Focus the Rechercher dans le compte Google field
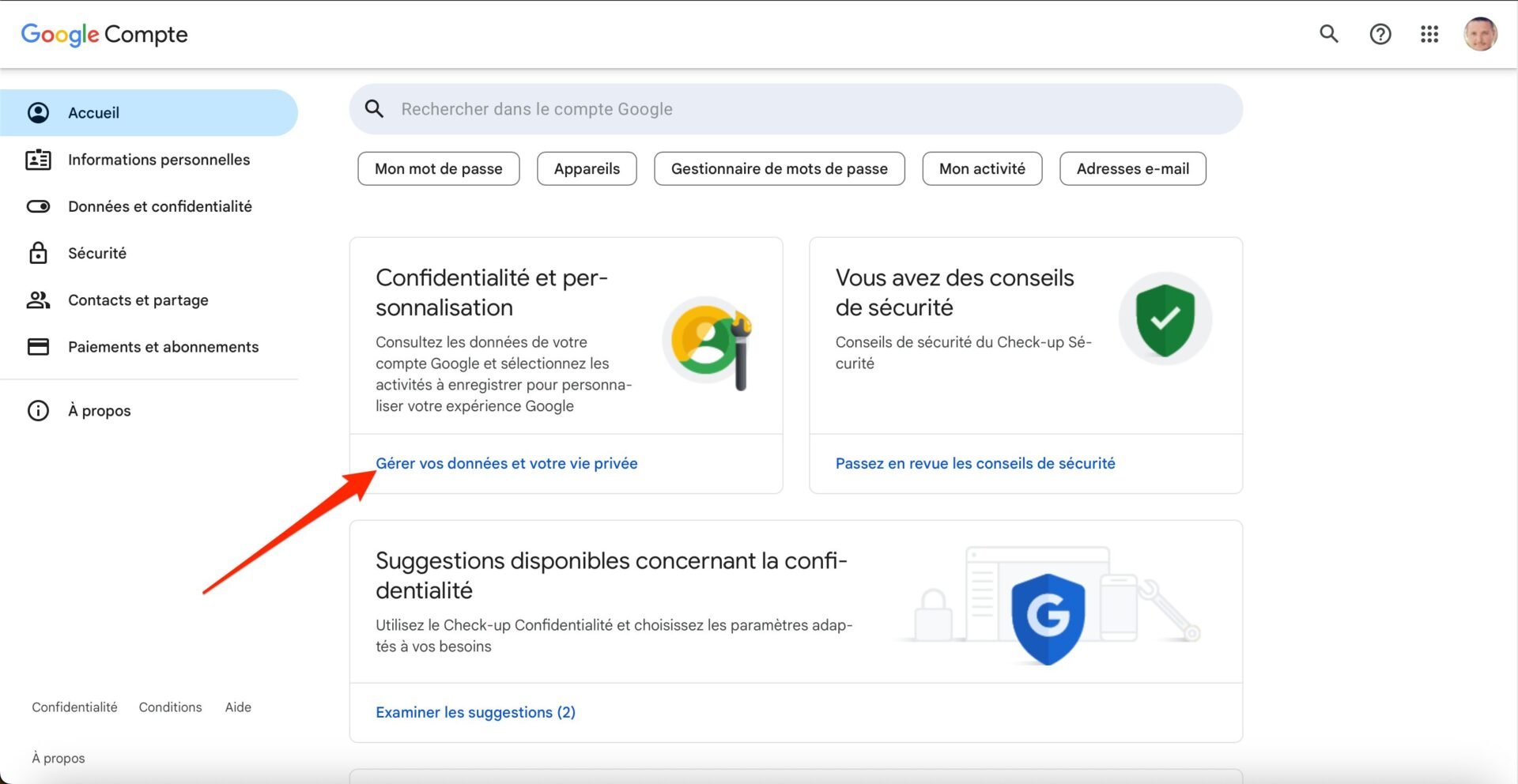 pyautogui.click(x=796, y=109)
